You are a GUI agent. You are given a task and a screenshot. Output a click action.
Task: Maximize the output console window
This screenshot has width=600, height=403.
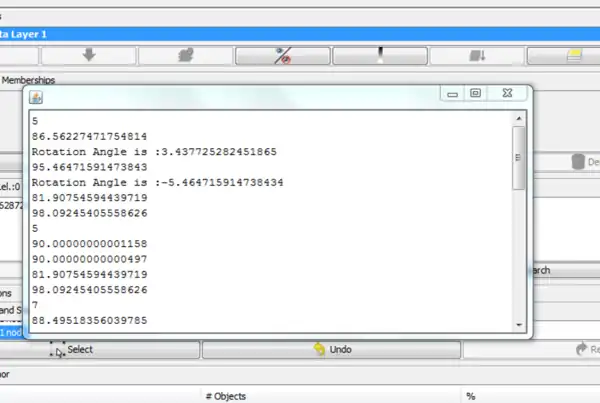475,95
